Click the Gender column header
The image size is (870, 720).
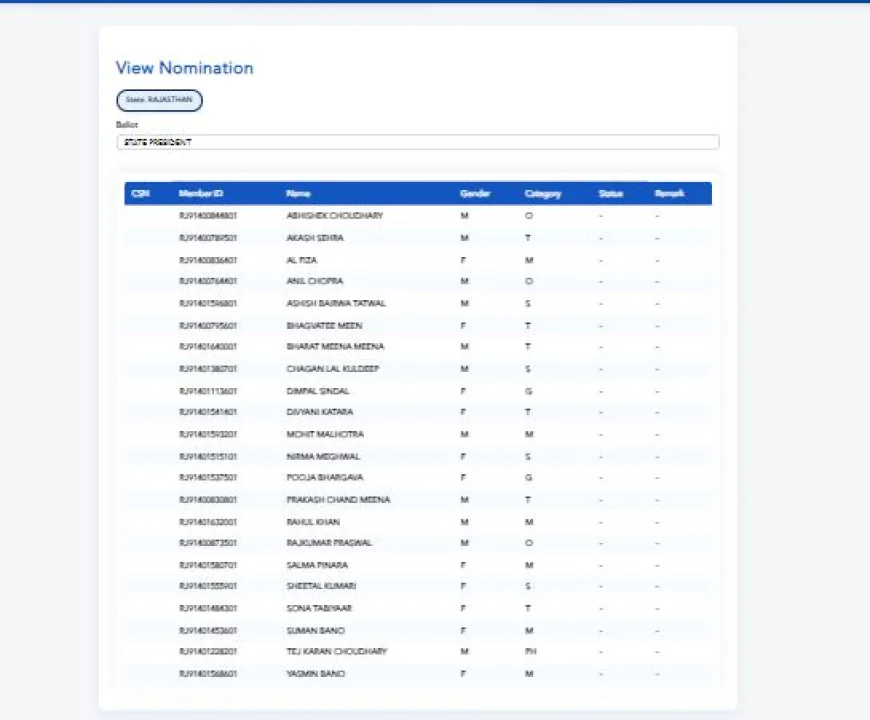pyautogui.click(x=474, y=194)
